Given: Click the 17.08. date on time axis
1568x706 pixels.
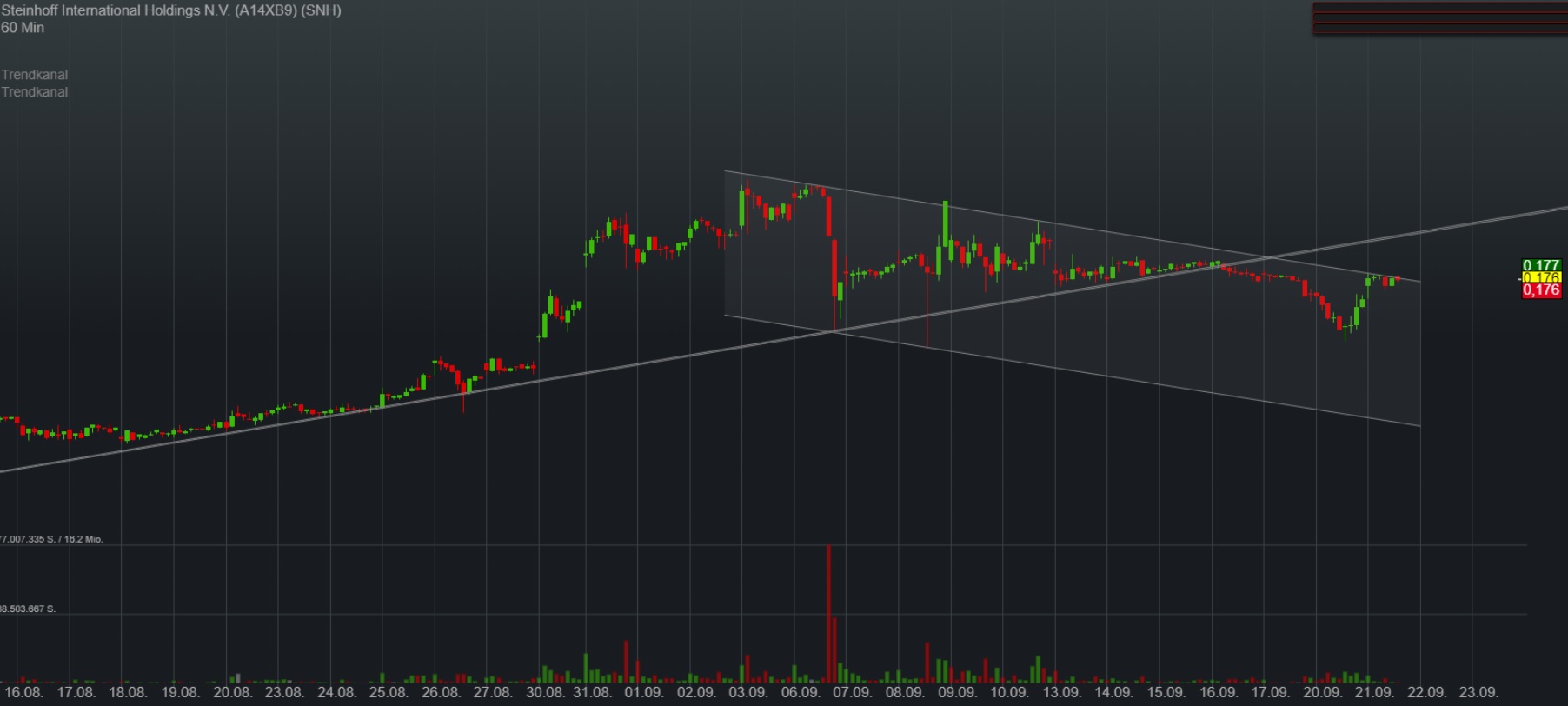Looking at the screenshot, I should pyautogui.click(x=76, y=693).
